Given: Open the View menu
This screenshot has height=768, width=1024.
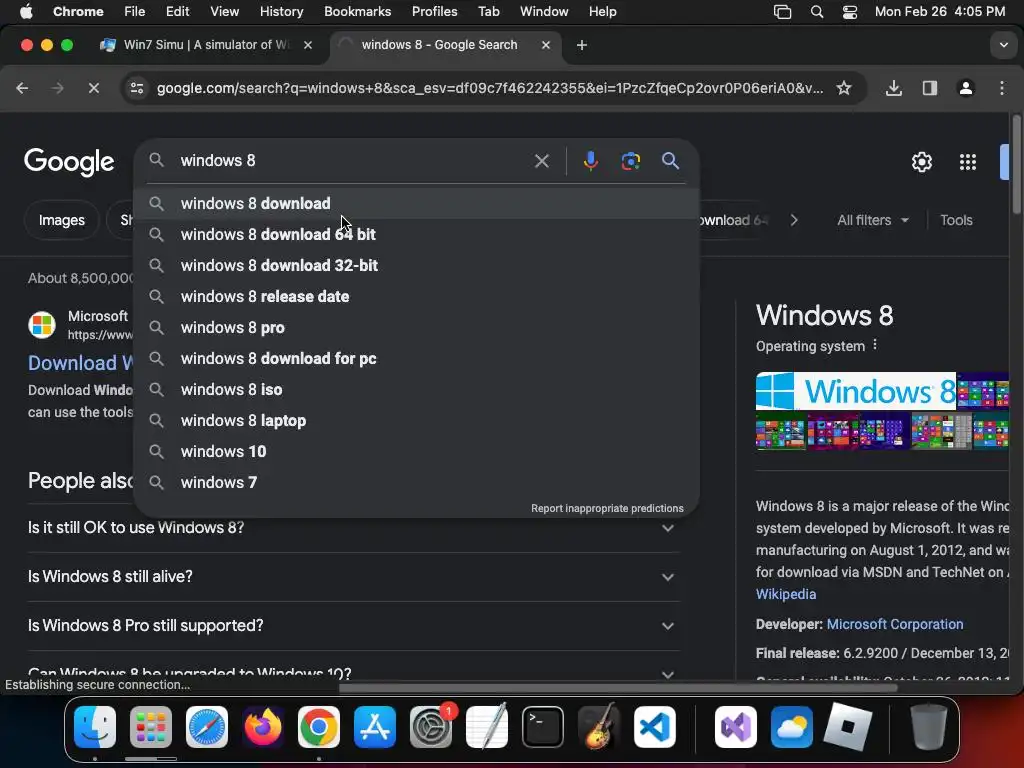Looking at the screenshot, I should (224, 12).
